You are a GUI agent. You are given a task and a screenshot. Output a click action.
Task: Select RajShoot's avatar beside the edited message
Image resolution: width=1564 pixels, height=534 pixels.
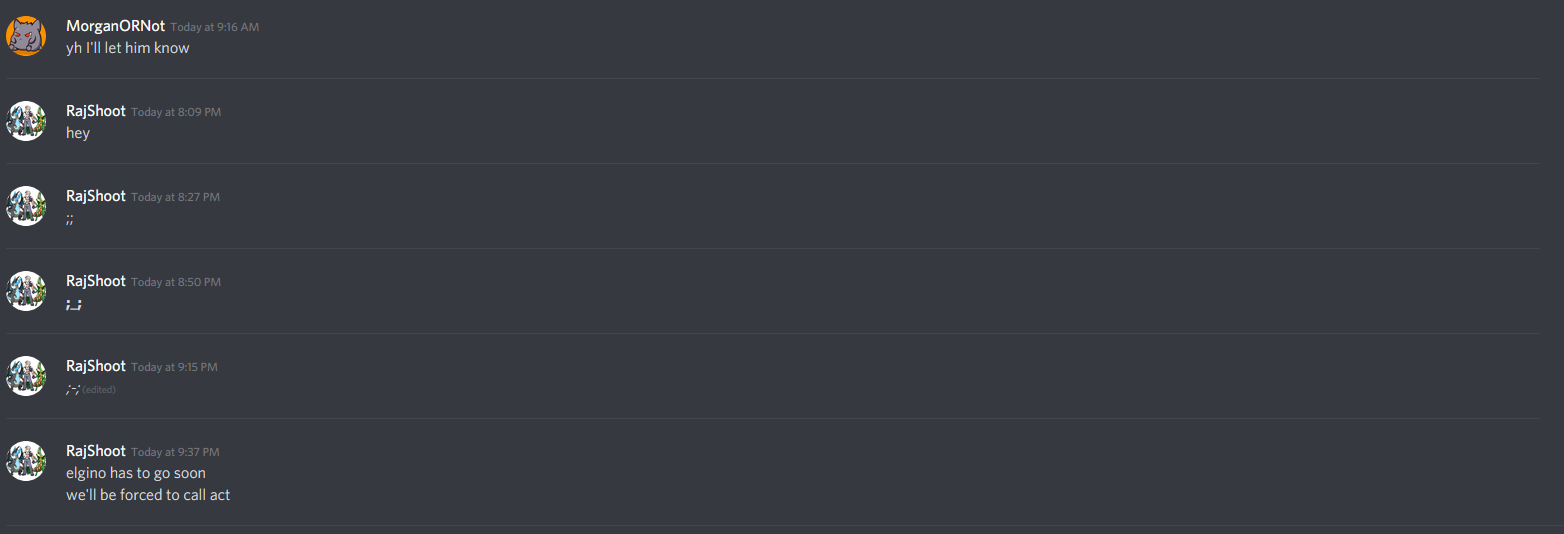click(25, 376)
